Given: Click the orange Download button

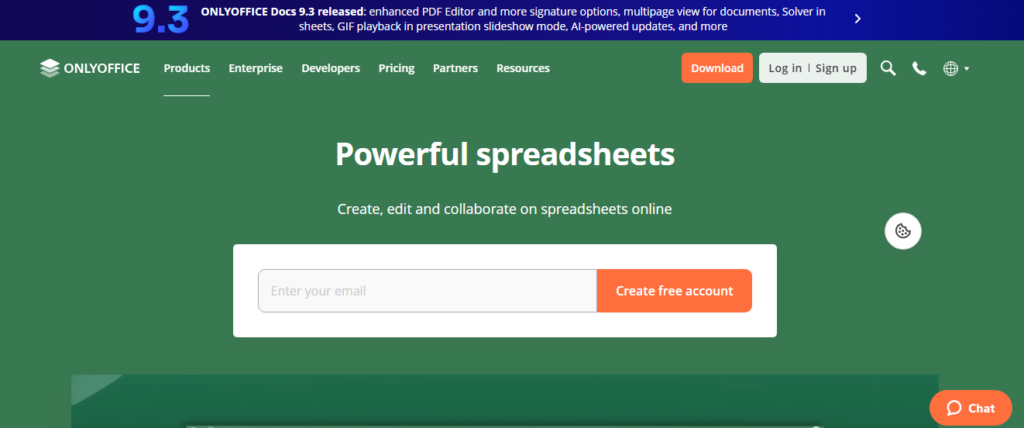Looking at the screenshot, I should click(717, 68).
